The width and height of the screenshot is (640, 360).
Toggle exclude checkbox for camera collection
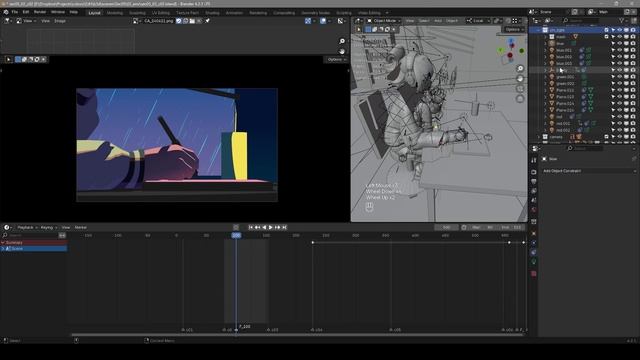click(x=607, y=137)
